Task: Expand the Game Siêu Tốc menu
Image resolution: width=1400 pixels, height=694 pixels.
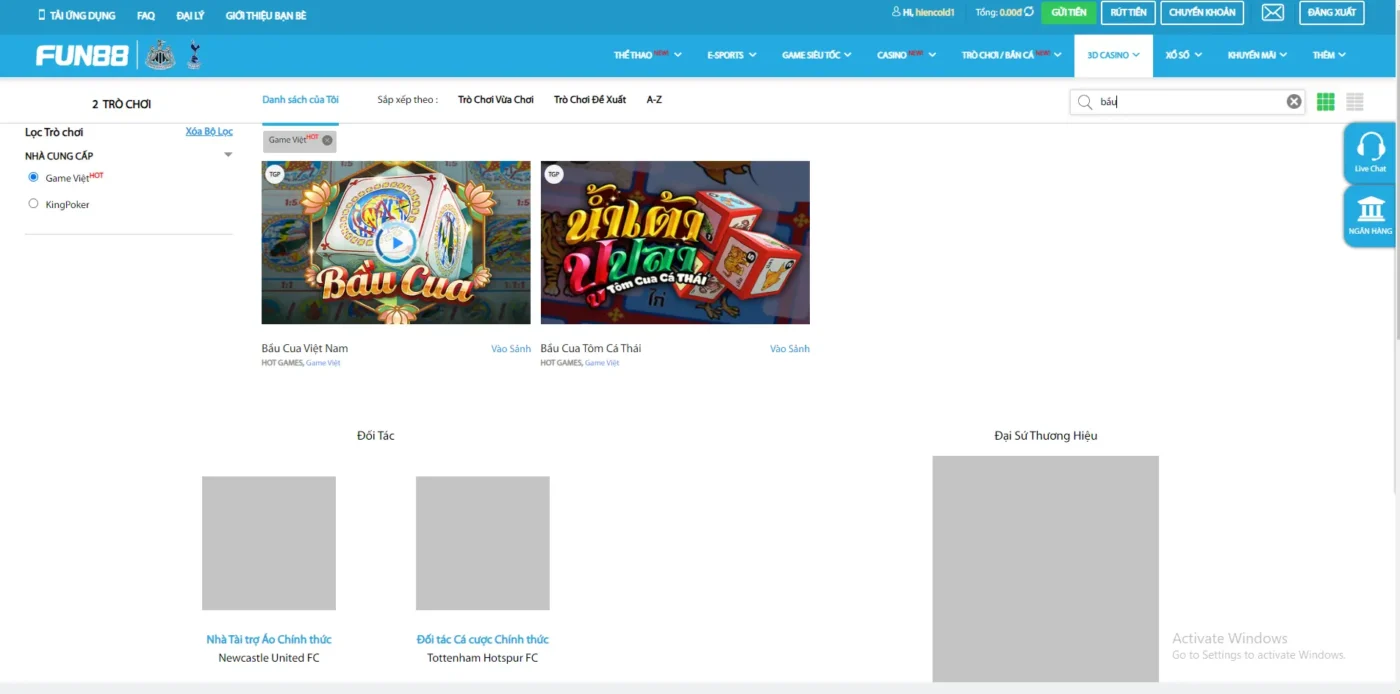Action: (816, 55)
